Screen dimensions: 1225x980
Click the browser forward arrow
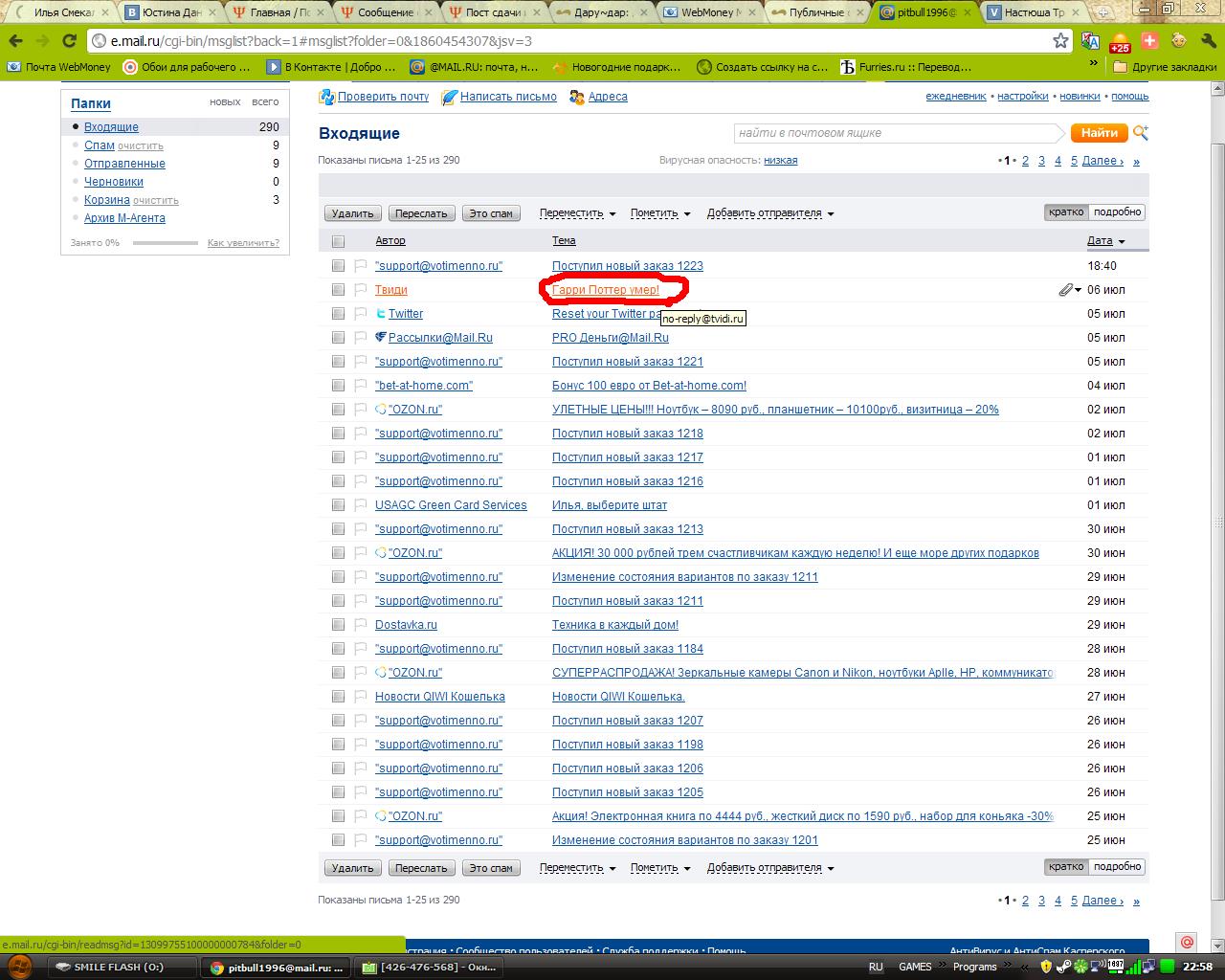[43, 41]
